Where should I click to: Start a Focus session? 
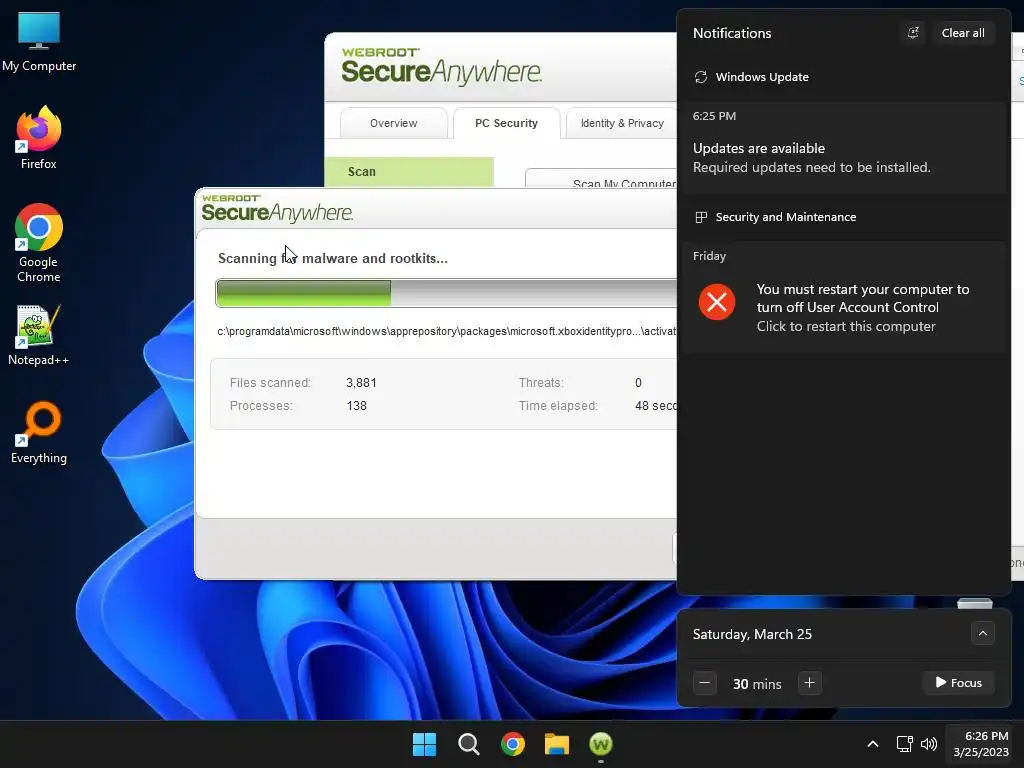coord(958,682)
